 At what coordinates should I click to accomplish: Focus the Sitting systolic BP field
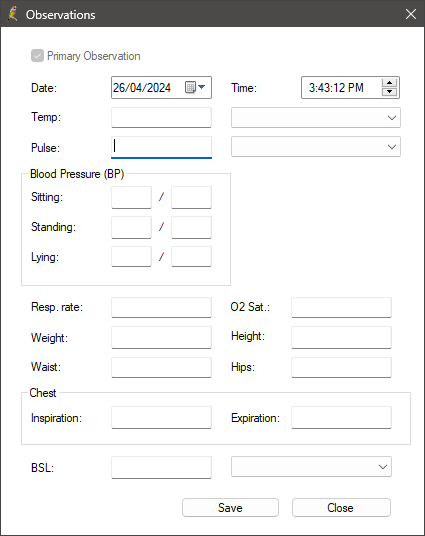[131, 197]
